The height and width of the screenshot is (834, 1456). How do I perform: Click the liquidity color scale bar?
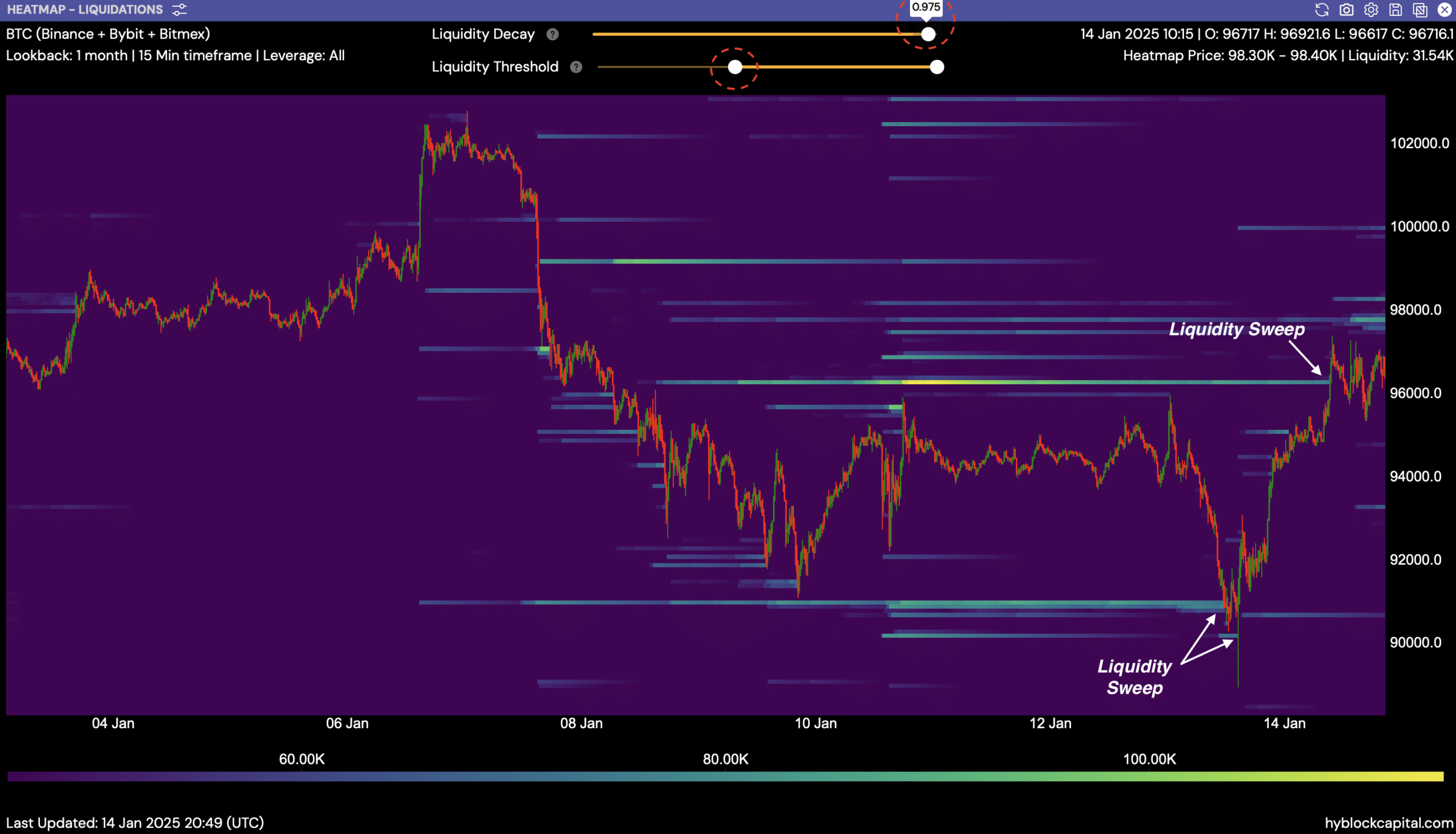click(725, 777)
